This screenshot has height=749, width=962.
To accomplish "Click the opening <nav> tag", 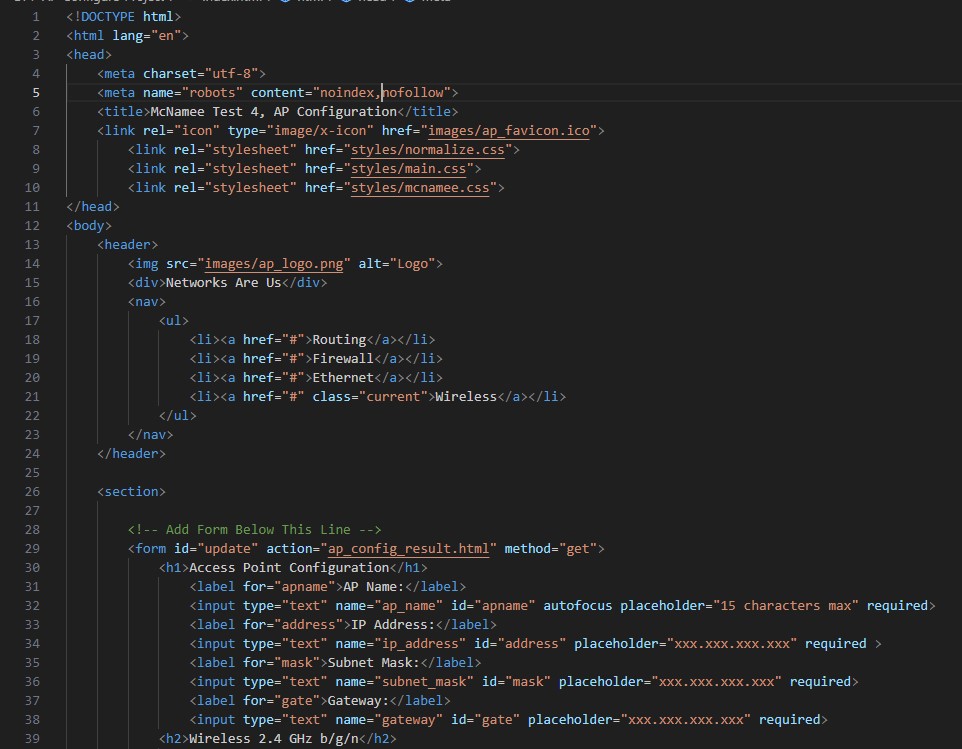I will [147, 302].
